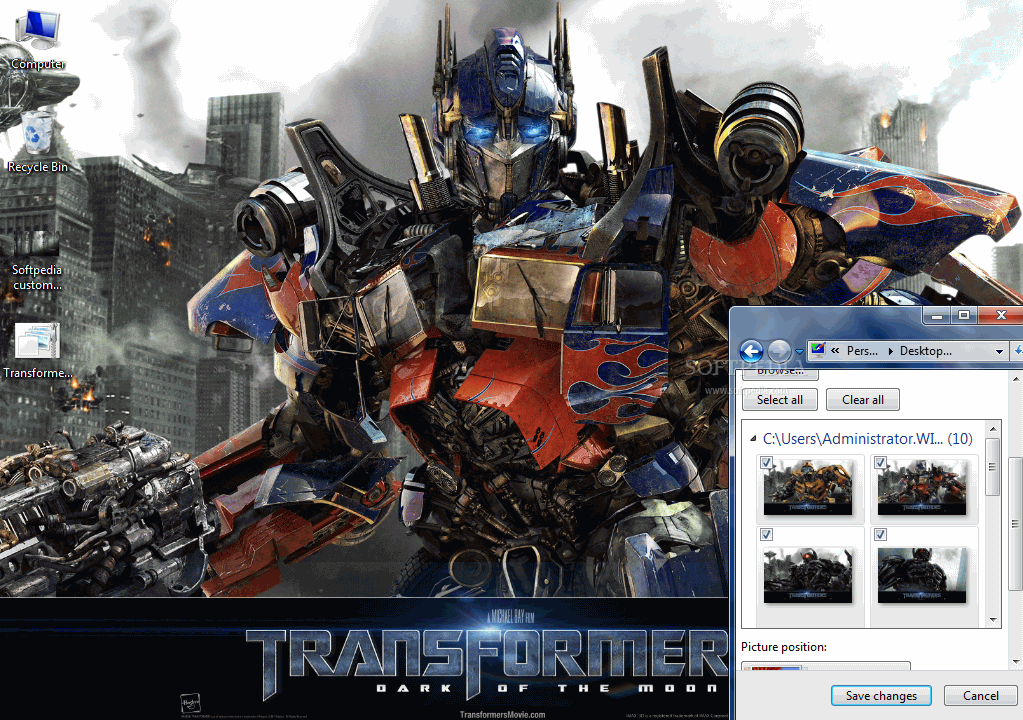Select the Transformers theme pack icon
The height and width of the screenshot is (720, 1023).
pyautogui.click(x=37, y=351)
